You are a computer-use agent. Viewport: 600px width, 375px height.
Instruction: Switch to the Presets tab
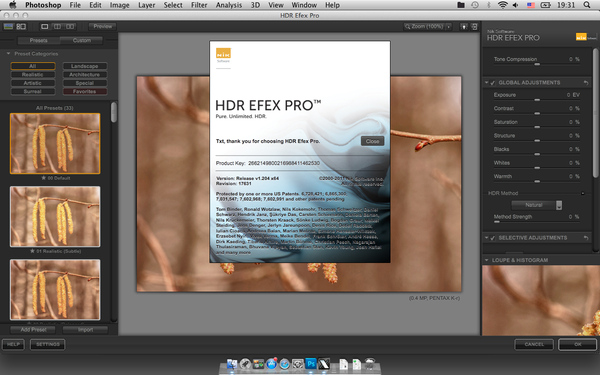(38, 41)
